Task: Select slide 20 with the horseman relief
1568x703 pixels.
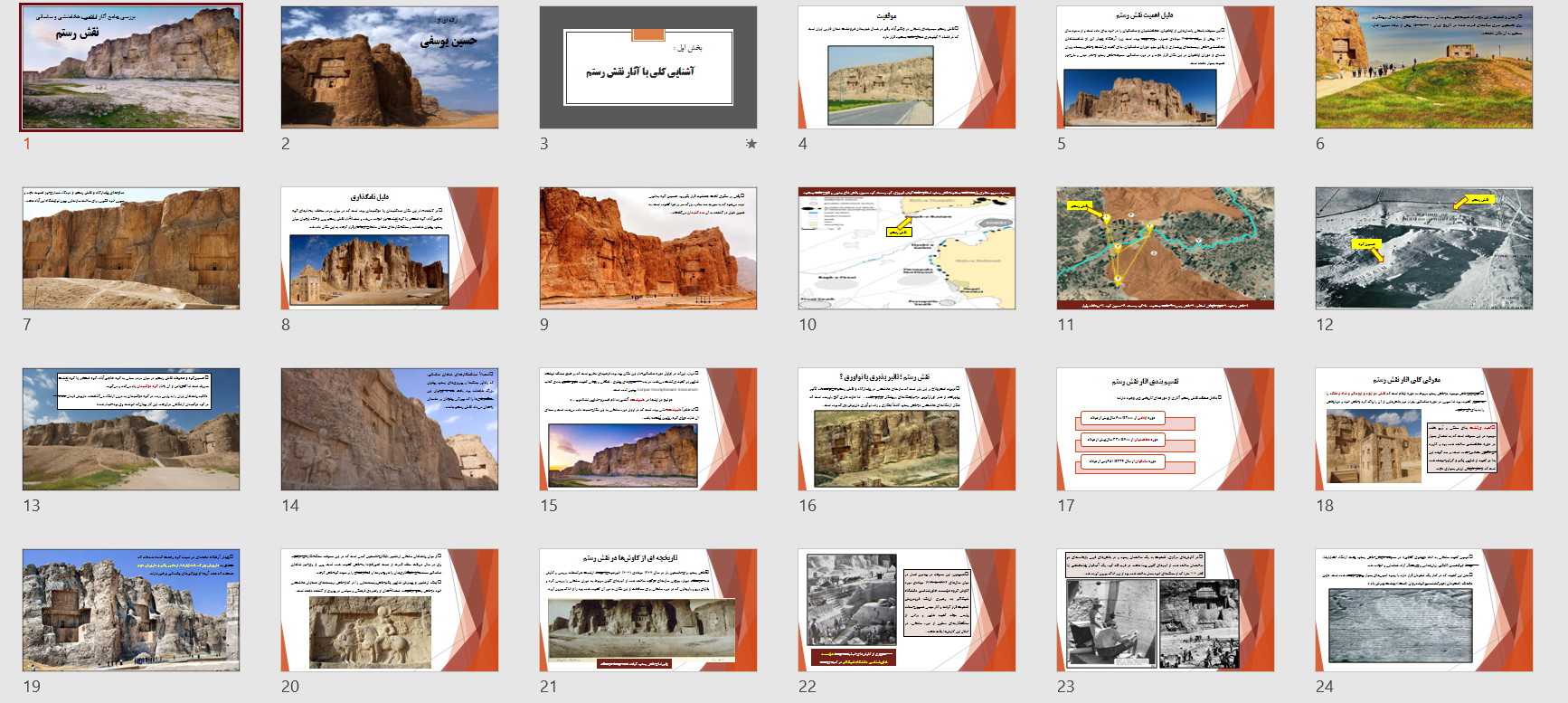Action: (x=390, y=611)
